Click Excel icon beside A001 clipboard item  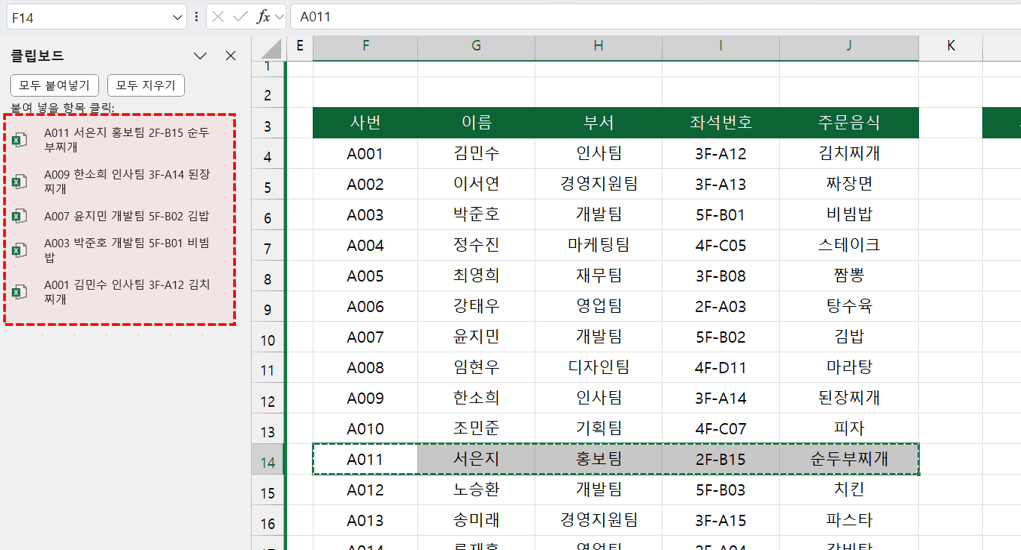tap(19, 291)
